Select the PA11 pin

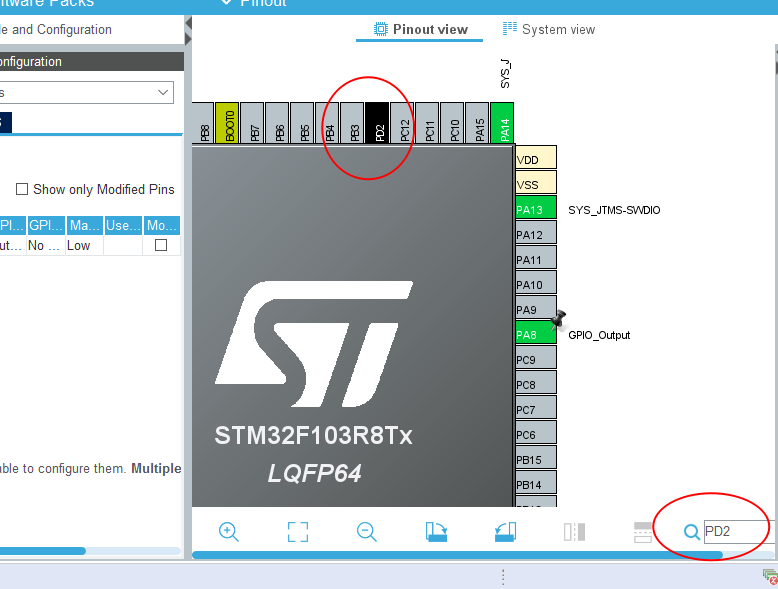pos(536,258)
